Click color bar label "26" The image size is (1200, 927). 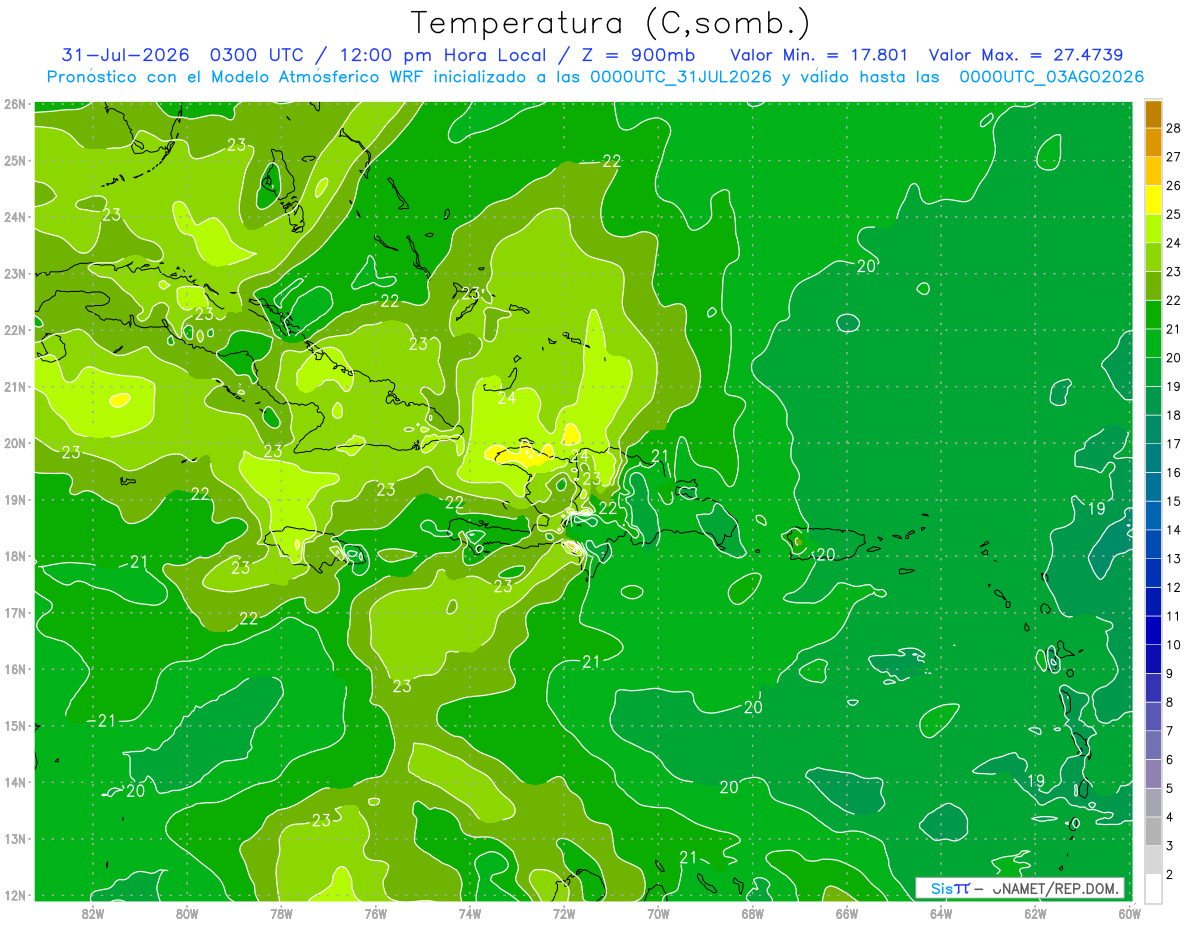[x=1174, y=186]
